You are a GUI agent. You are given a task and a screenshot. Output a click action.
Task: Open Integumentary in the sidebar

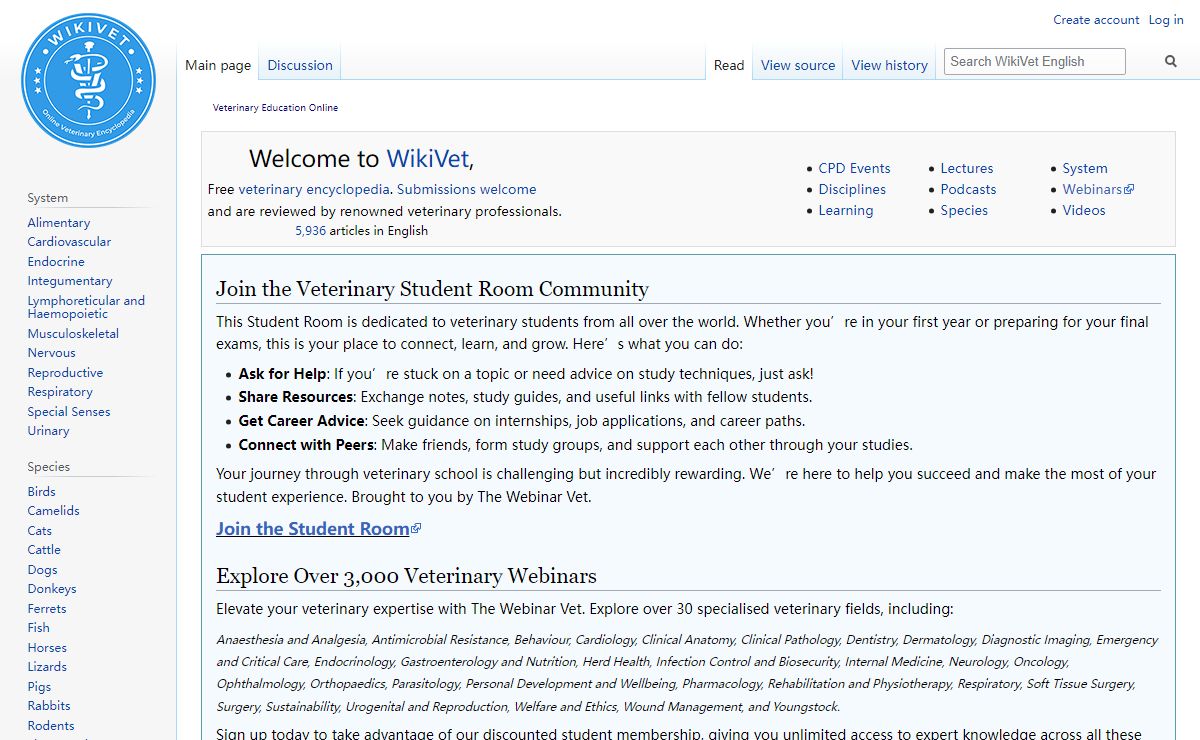(x=70, y=281)
